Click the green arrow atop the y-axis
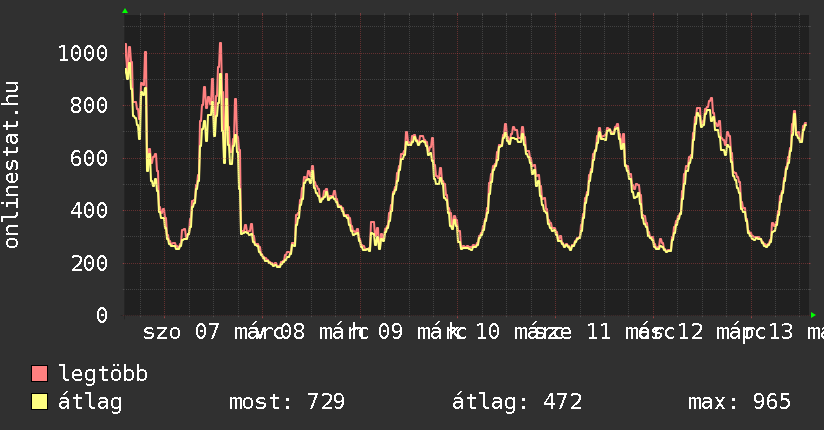Image resolution: width=824 pixels, height=430 pixels. (125, 10)
